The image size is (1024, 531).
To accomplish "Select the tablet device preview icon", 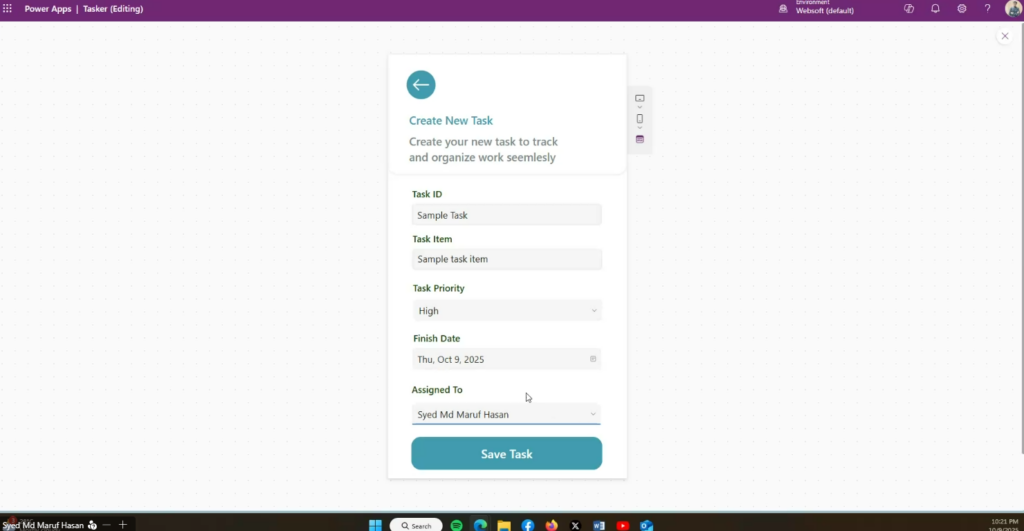I will click(x=639, y=99).
